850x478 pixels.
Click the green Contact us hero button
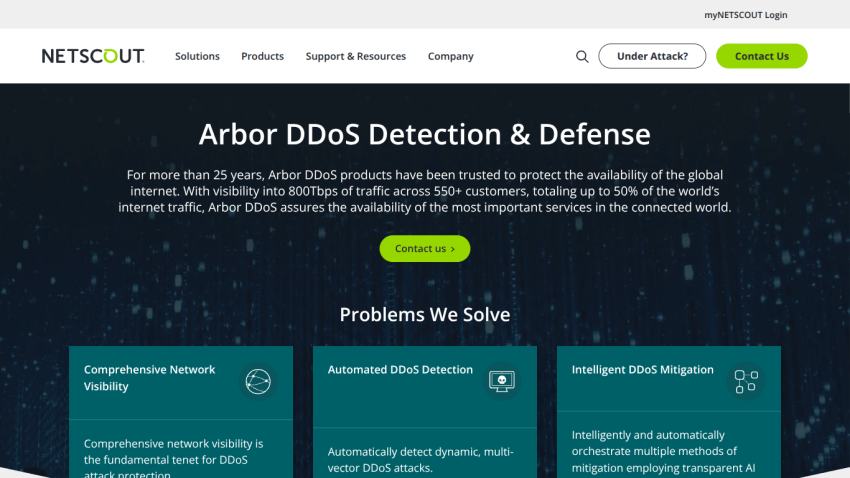(425, 249)
